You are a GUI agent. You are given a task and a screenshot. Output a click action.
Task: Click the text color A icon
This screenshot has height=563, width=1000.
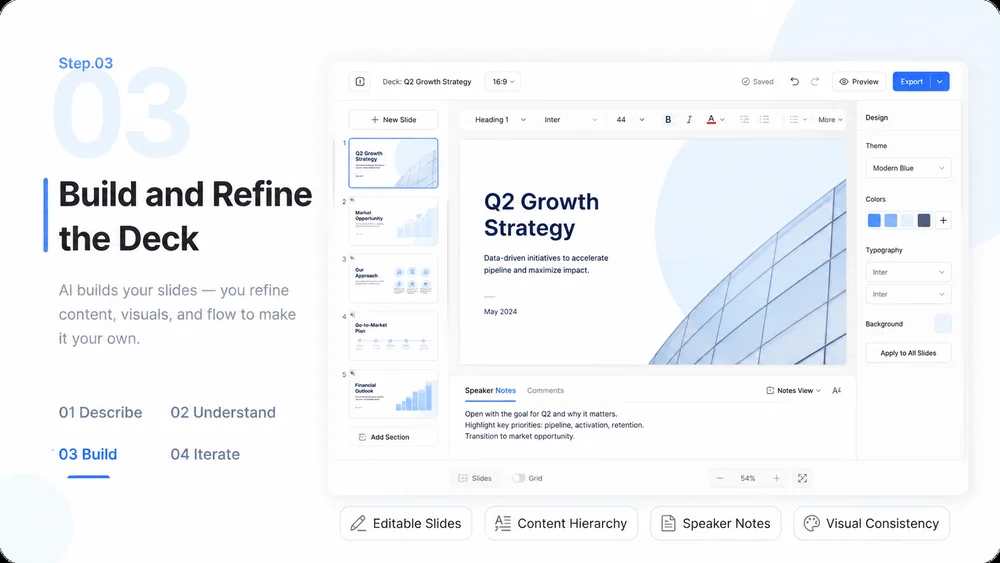[711, 119]
